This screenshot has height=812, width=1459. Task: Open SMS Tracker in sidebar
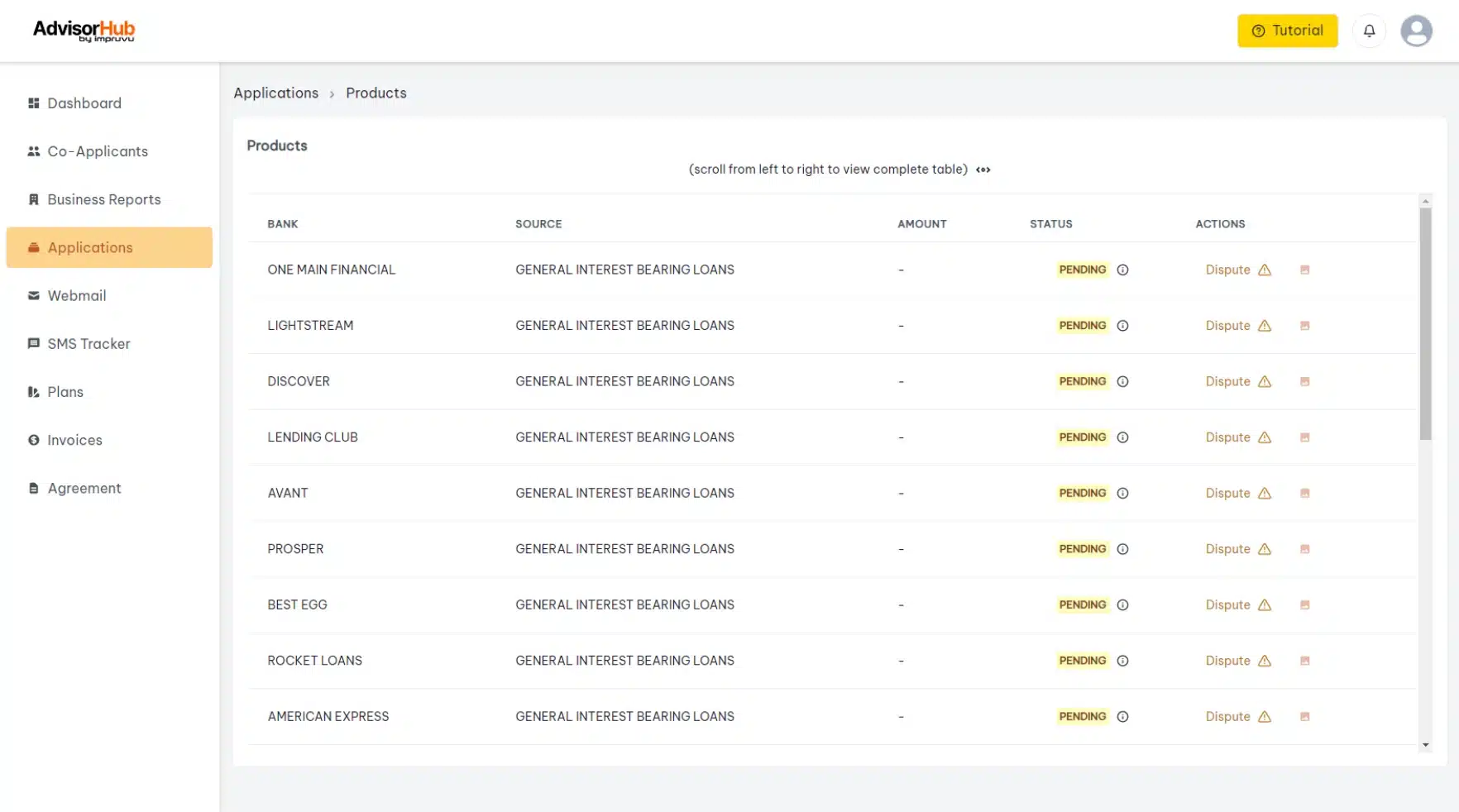(88, 344)
